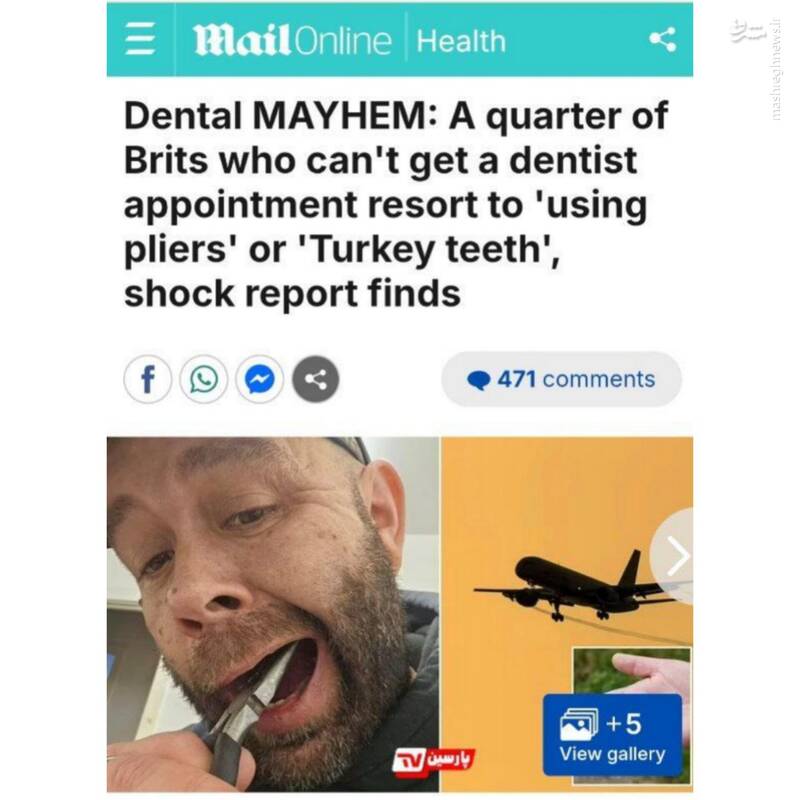The height and width of the screenshot is (800, 800).
Task: Click the MailOnline logo
Action: [293, 41]
